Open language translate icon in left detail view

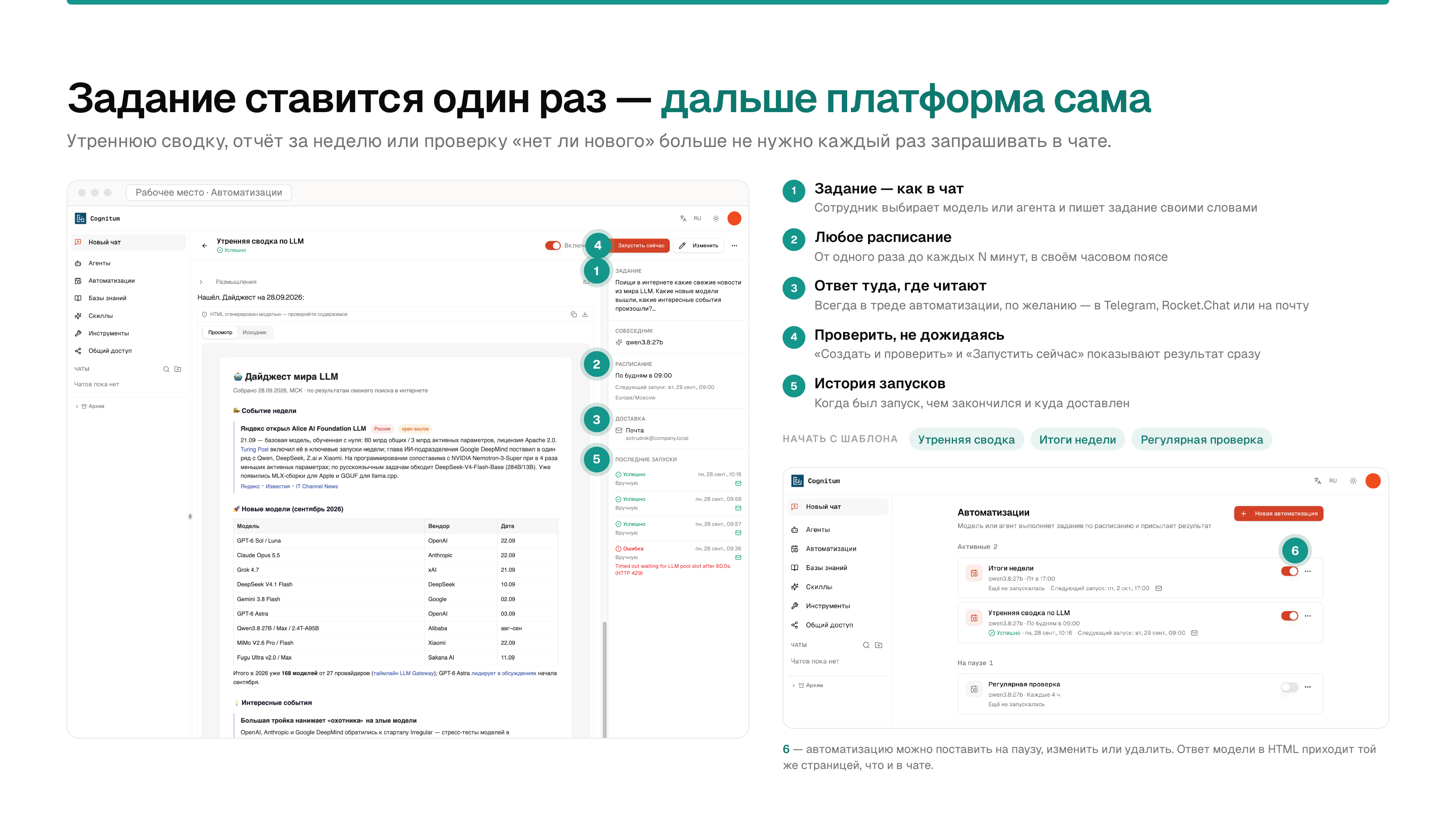[683, 218]
